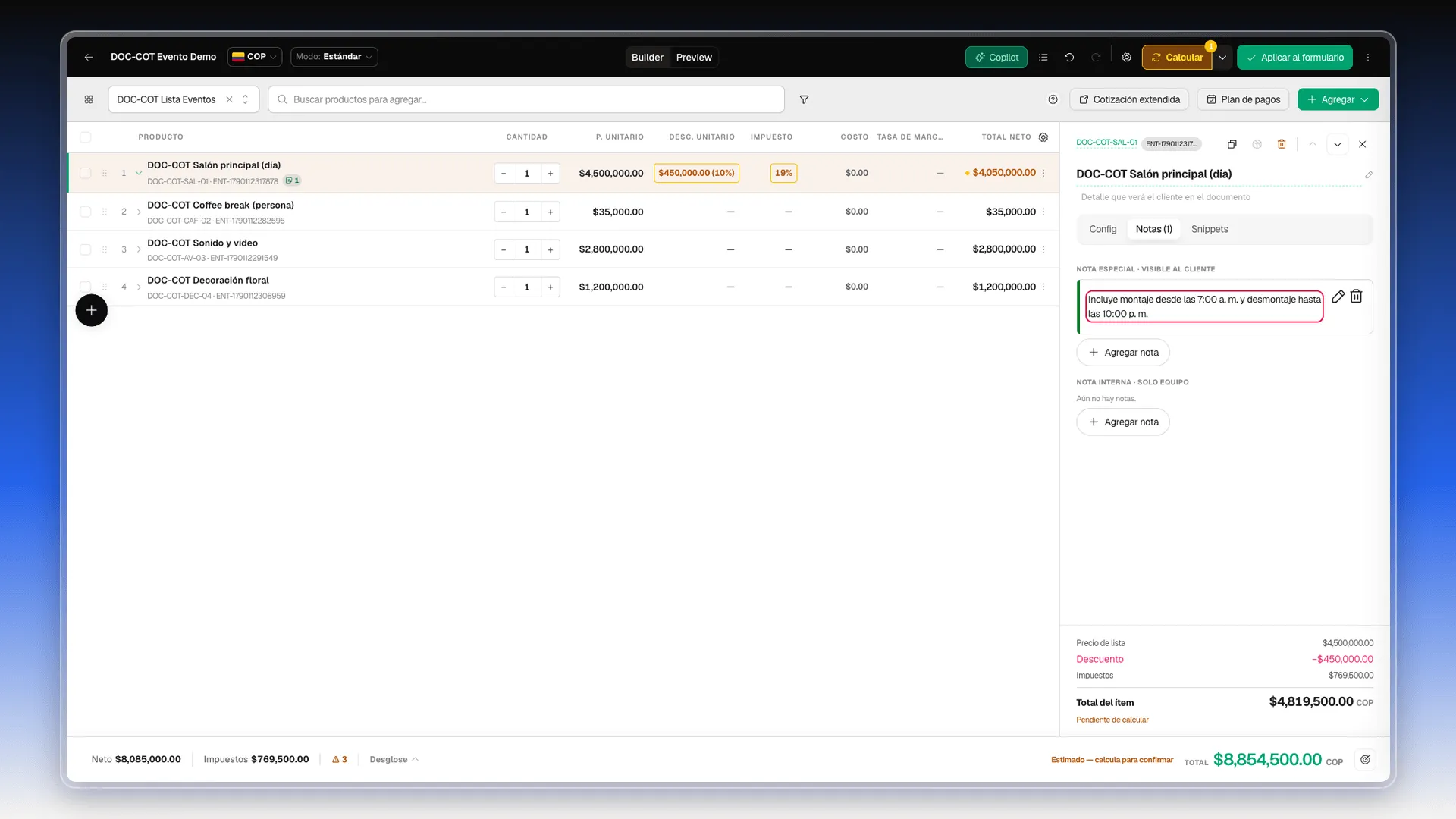This screenshot has width=1456, height=819.
Task: Go back using the left arrow icon
Action: tap(89, 57)
